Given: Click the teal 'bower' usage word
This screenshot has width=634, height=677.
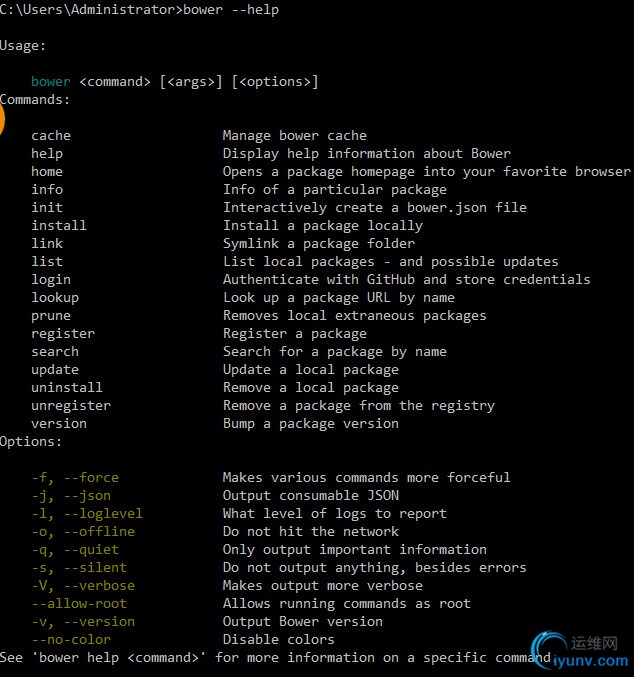Looking at the screenshot, I should 51,81.
